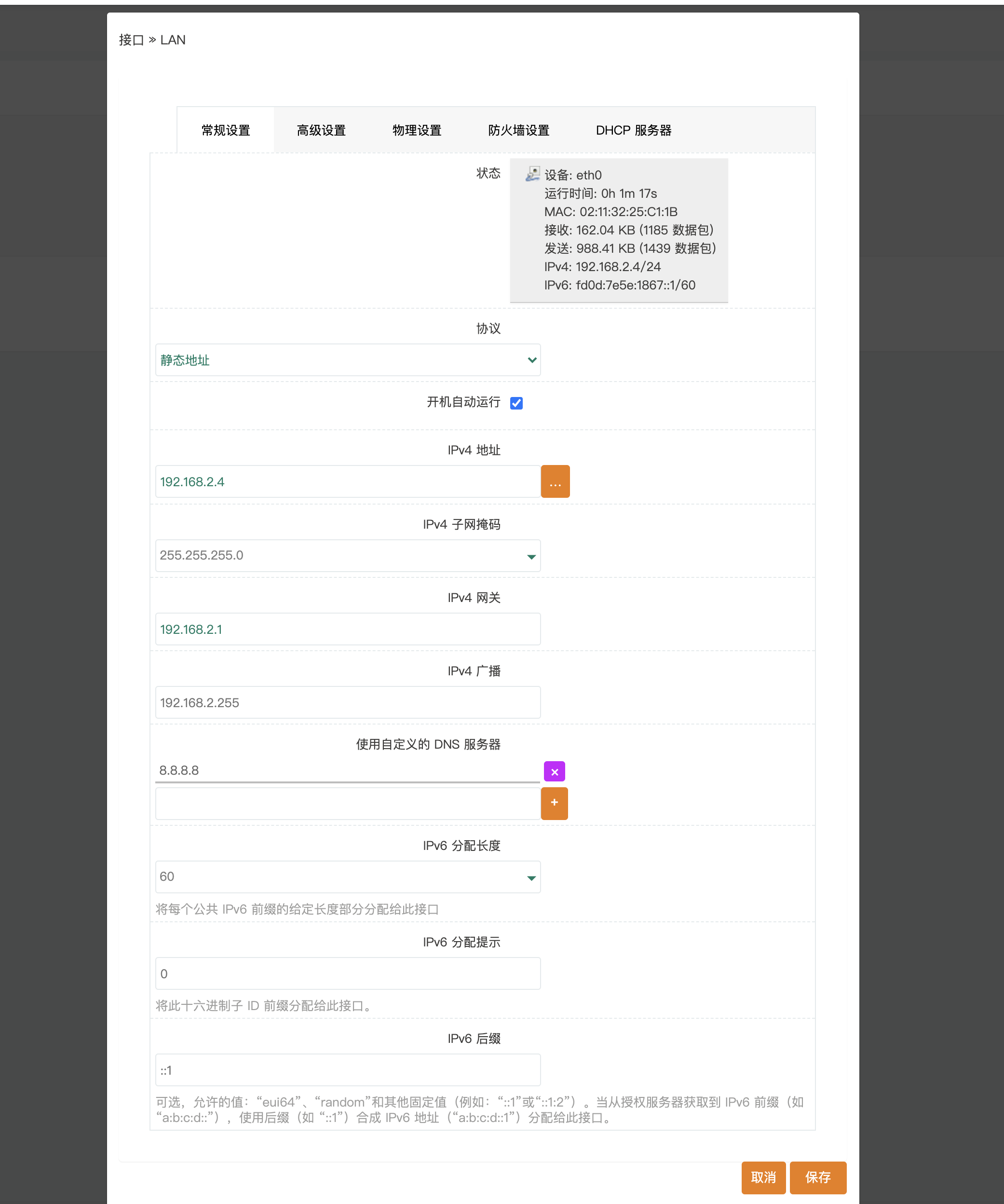Click the IPv4: 192.168.2.4/24 status text
The image size is (1004, 1204).
pos(602,267)
